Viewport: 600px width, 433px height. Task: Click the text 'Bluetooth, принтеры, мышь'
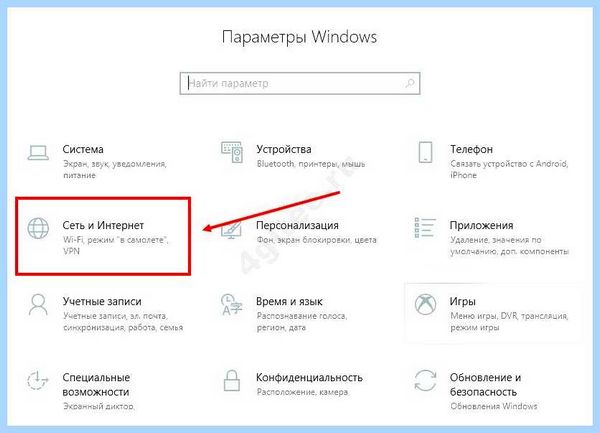(x=311, y=164)
